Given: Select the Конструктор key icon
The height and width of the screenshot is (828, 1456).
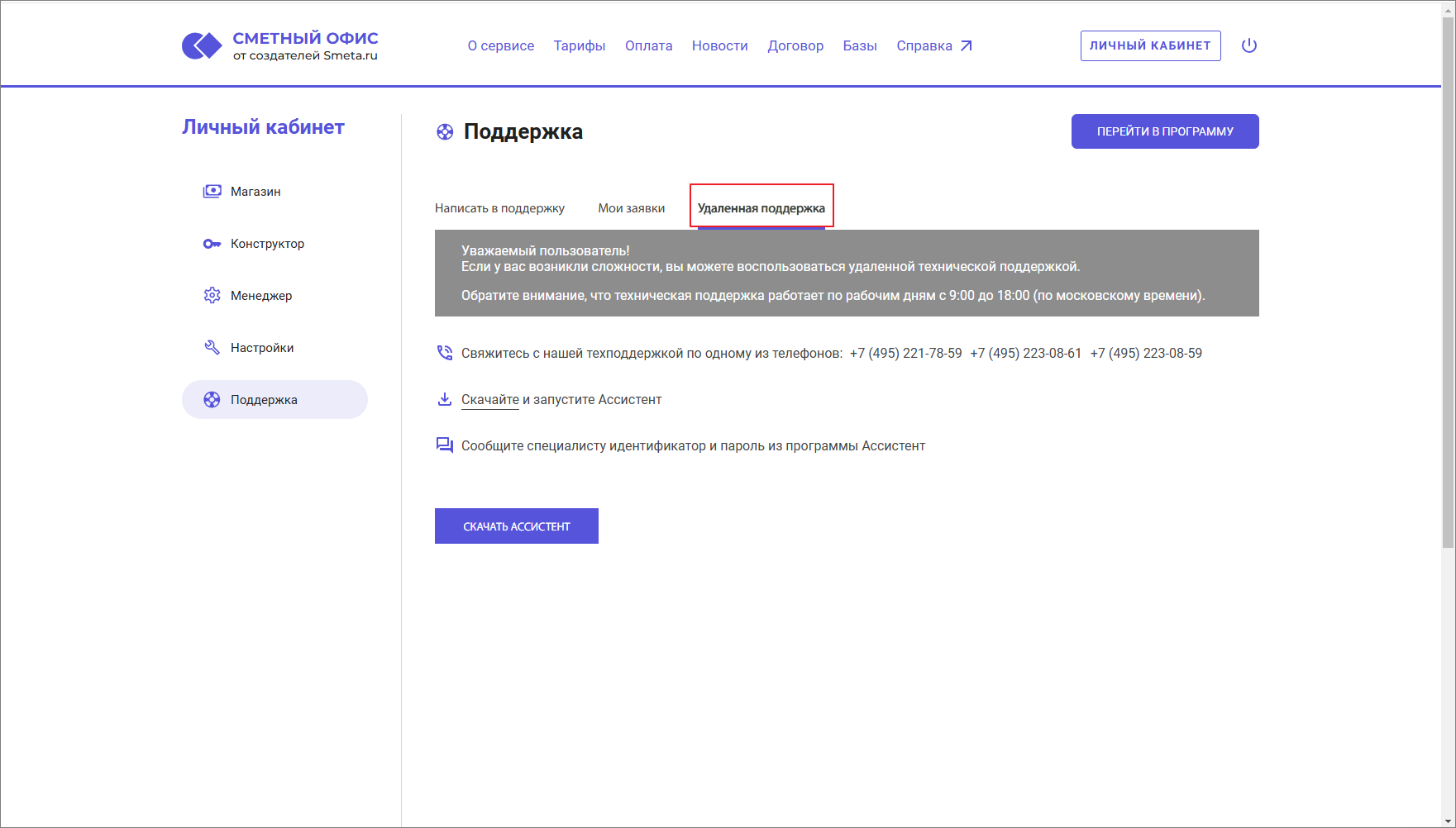Looking at the screenshot, I should pyautogui.click(x=212, y=243).
